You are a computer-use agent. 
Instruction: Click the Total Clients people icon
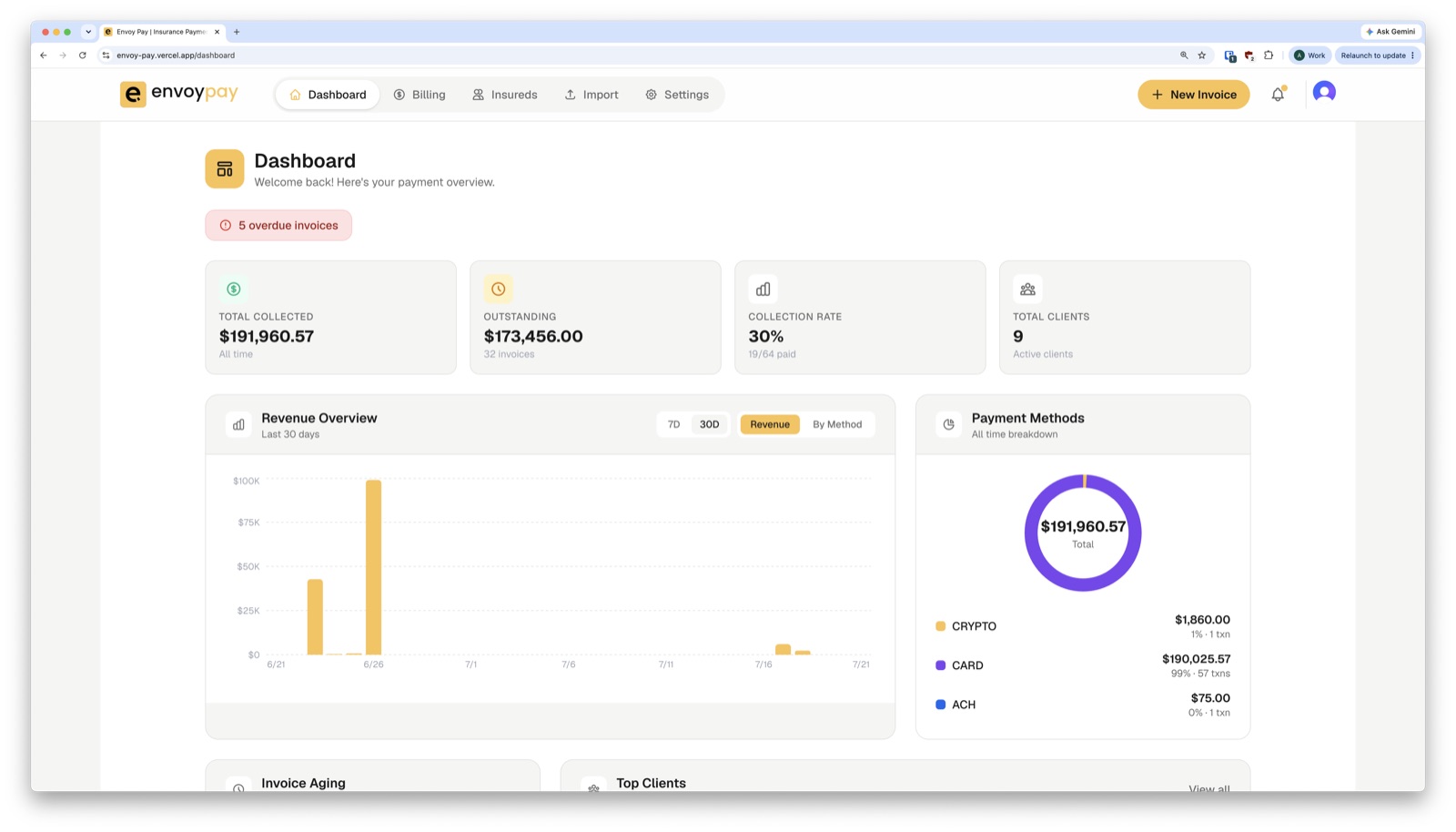1027,289
